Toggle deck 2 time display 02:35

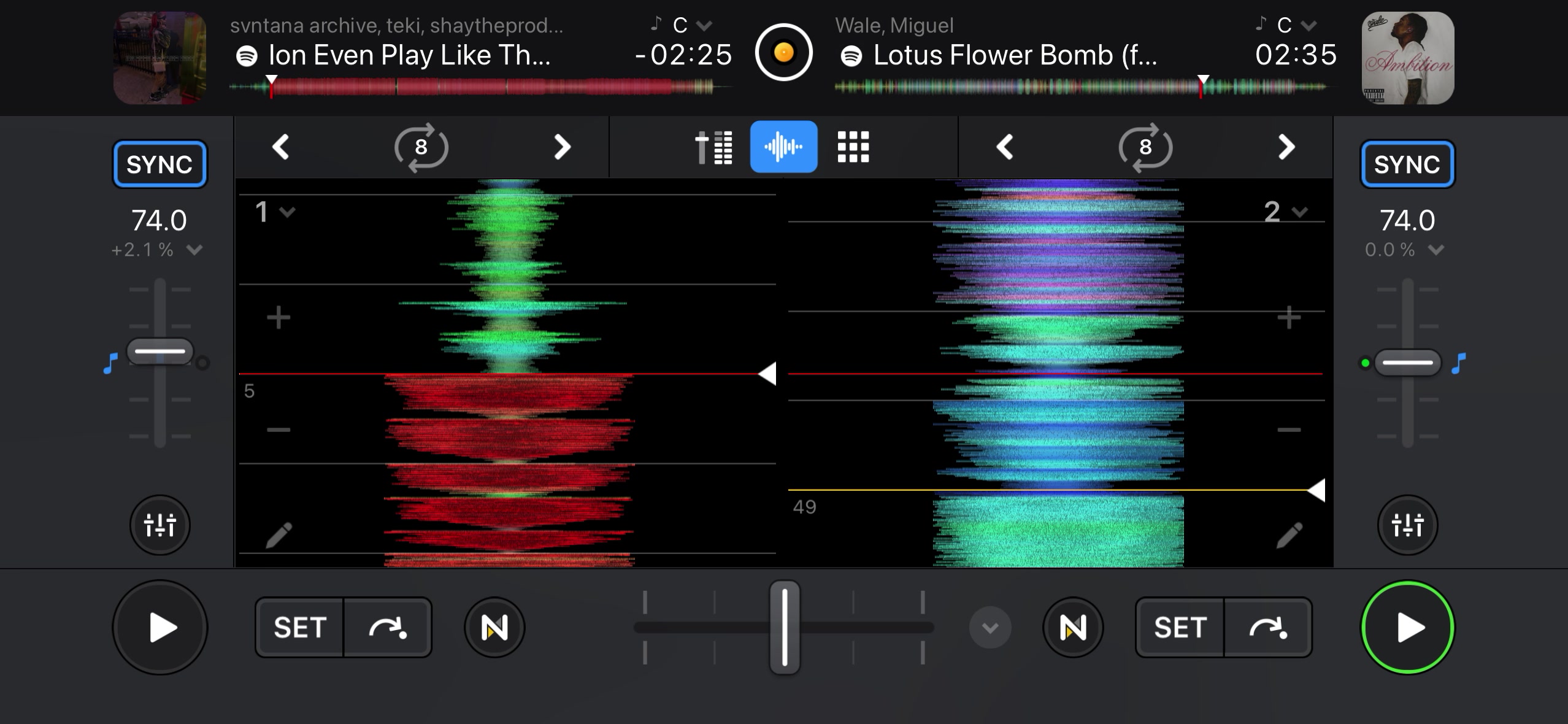pos(1296,55)
